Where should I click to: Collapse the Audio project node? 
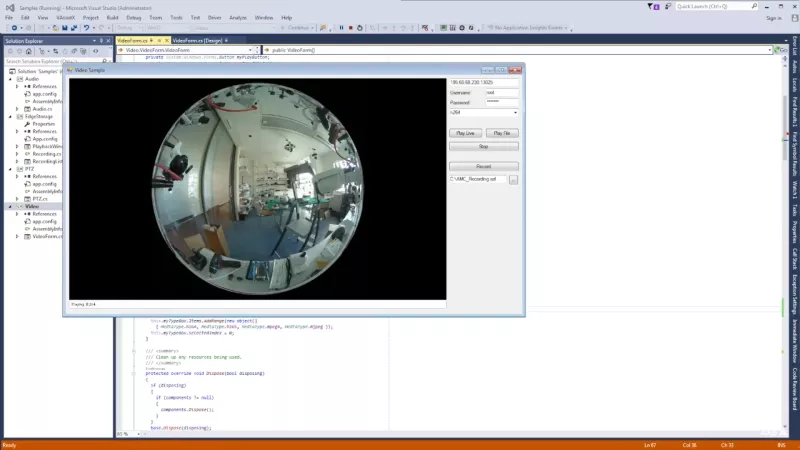click(x=10, y=79)
